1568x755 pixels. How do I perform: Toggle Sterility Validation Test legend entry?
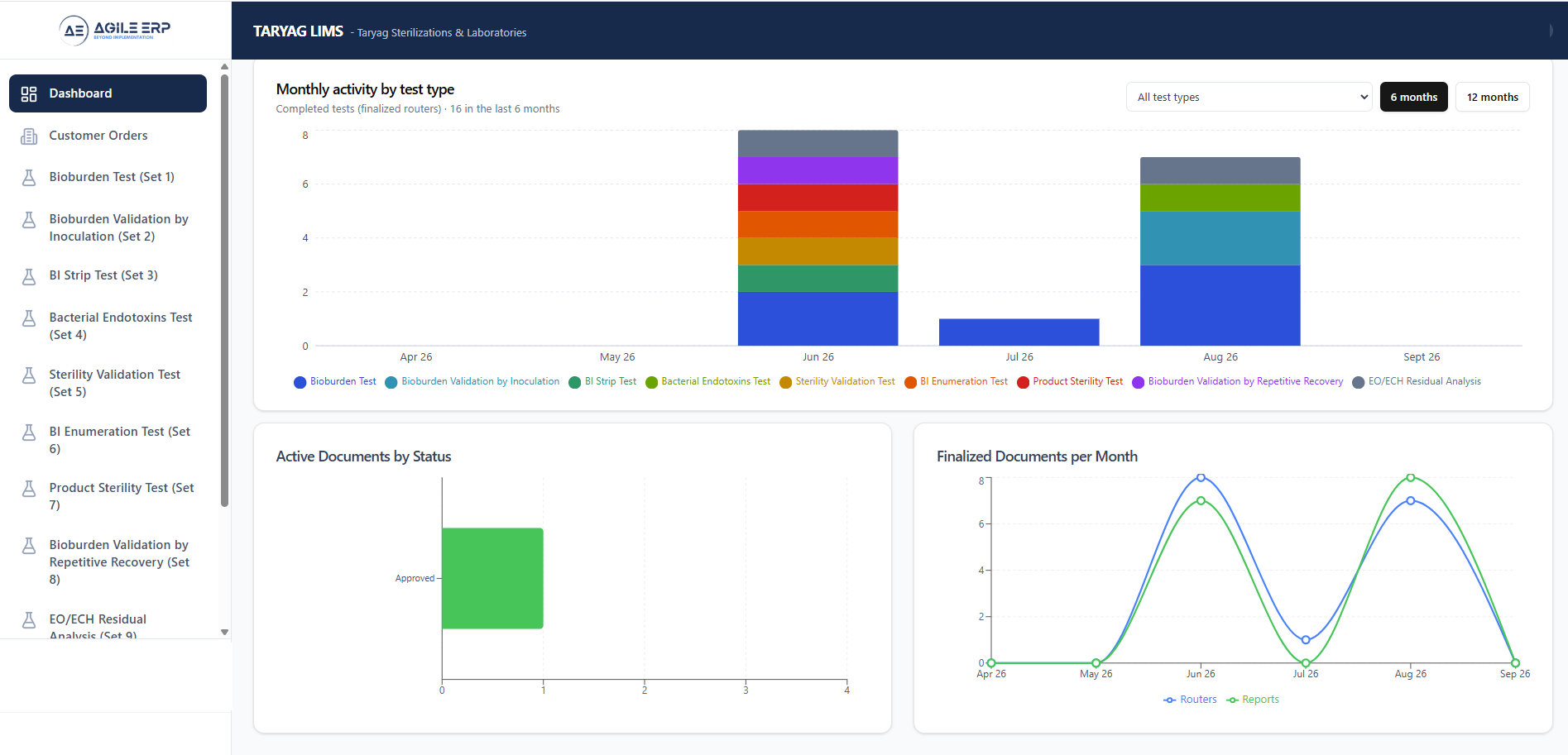coord(837,381)
